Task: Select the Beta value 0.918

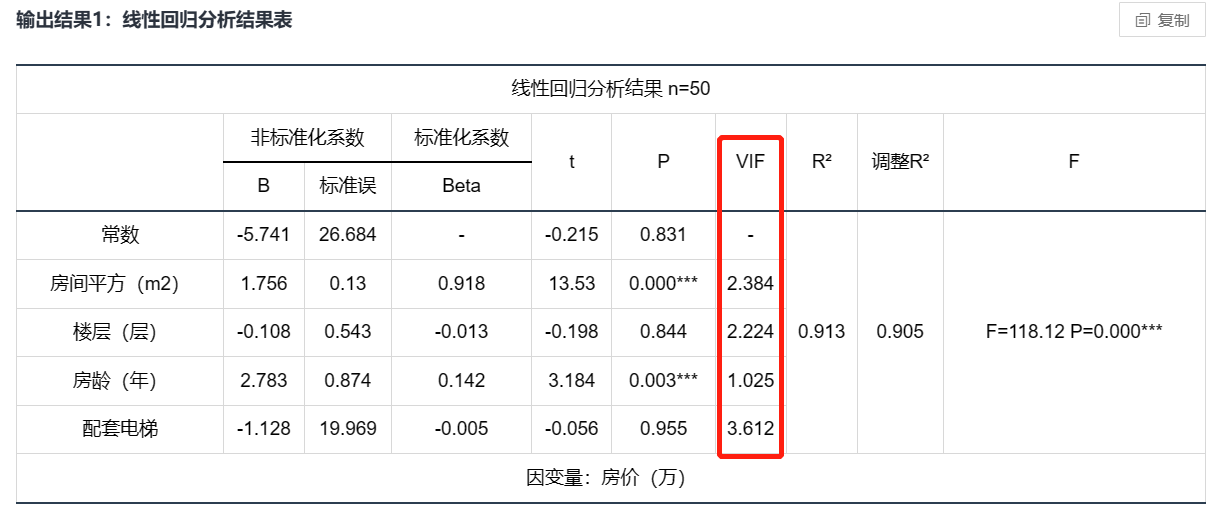Action: (462, 283)
